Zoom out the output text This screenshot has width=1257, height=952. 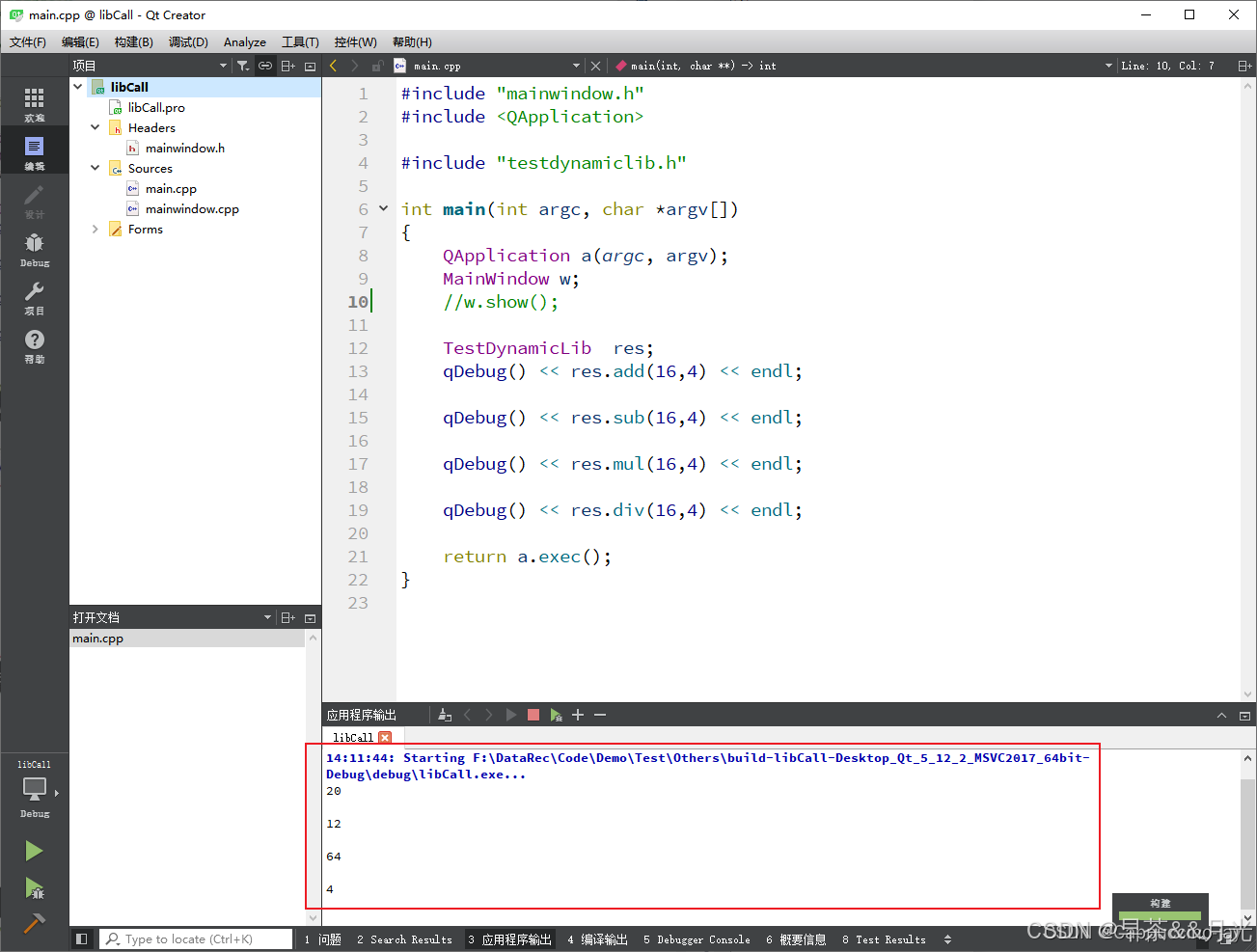tap(600, 715)
